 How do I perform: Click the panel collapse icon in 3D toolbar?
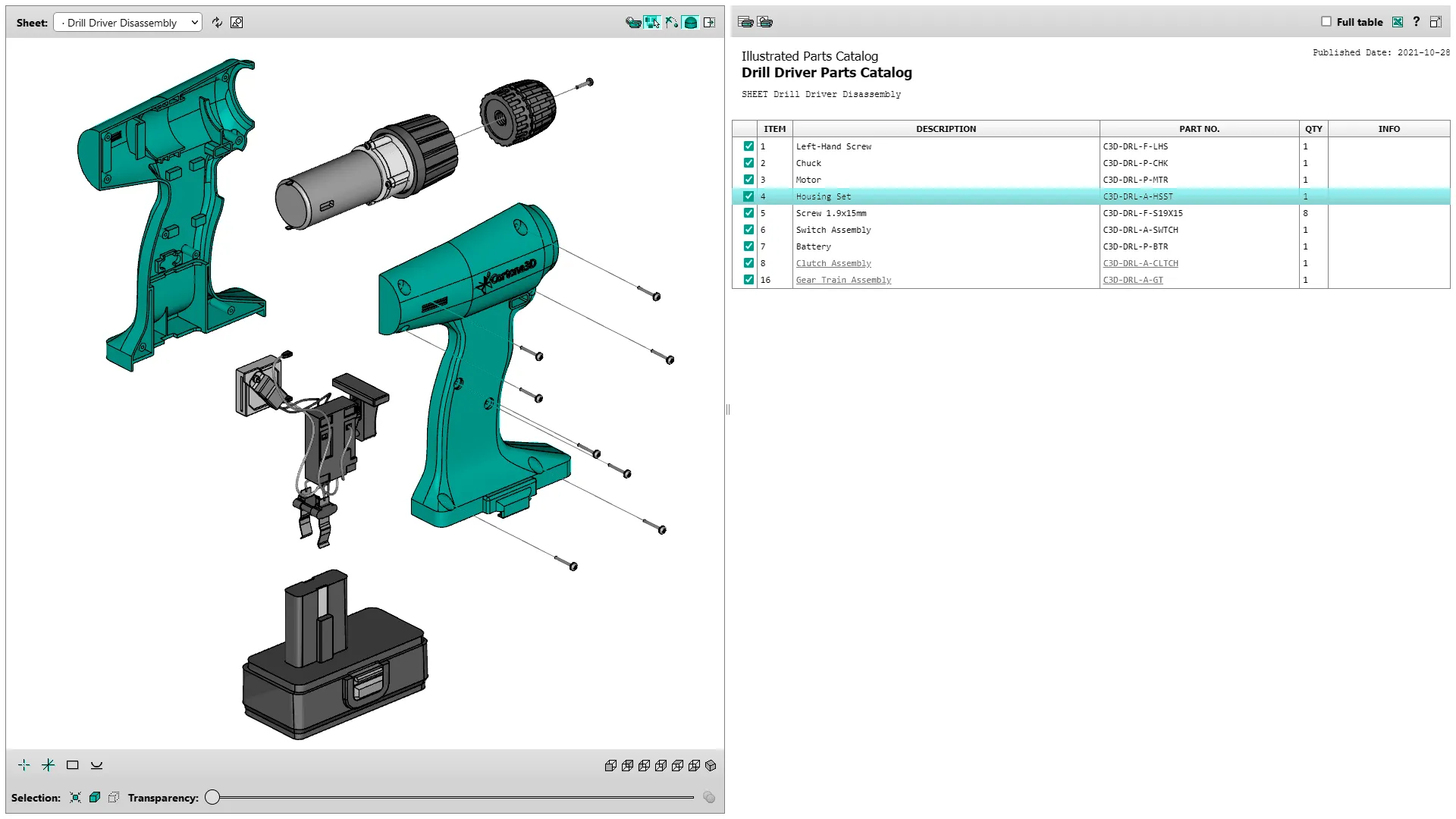[709, 23]
